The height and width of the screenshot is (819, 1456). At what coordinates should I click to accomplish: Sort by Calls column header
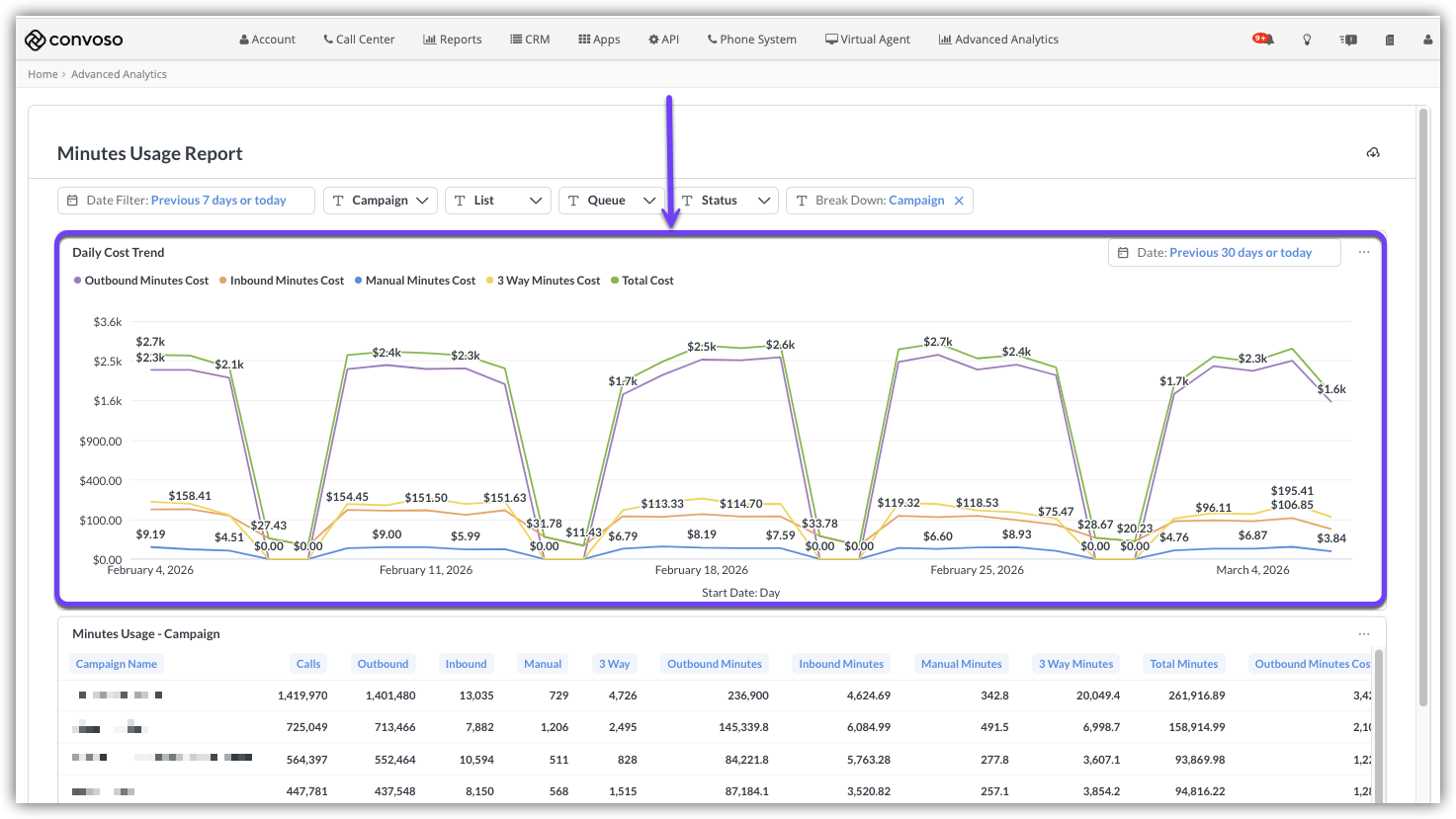308,664
